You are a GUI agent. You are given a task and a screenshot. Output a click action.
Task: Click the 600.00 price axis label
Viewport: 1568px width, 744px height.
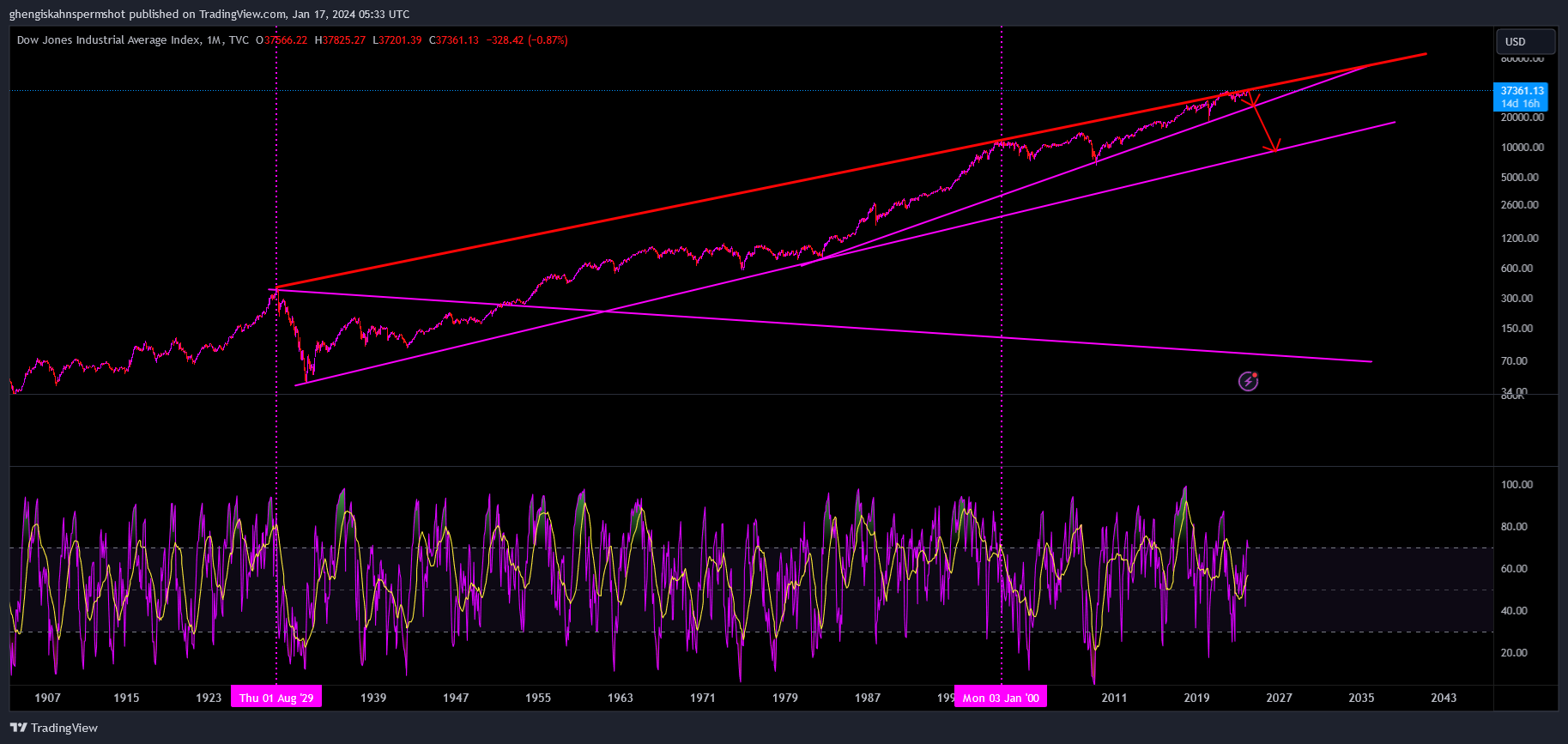click(x=1517, y=268)
